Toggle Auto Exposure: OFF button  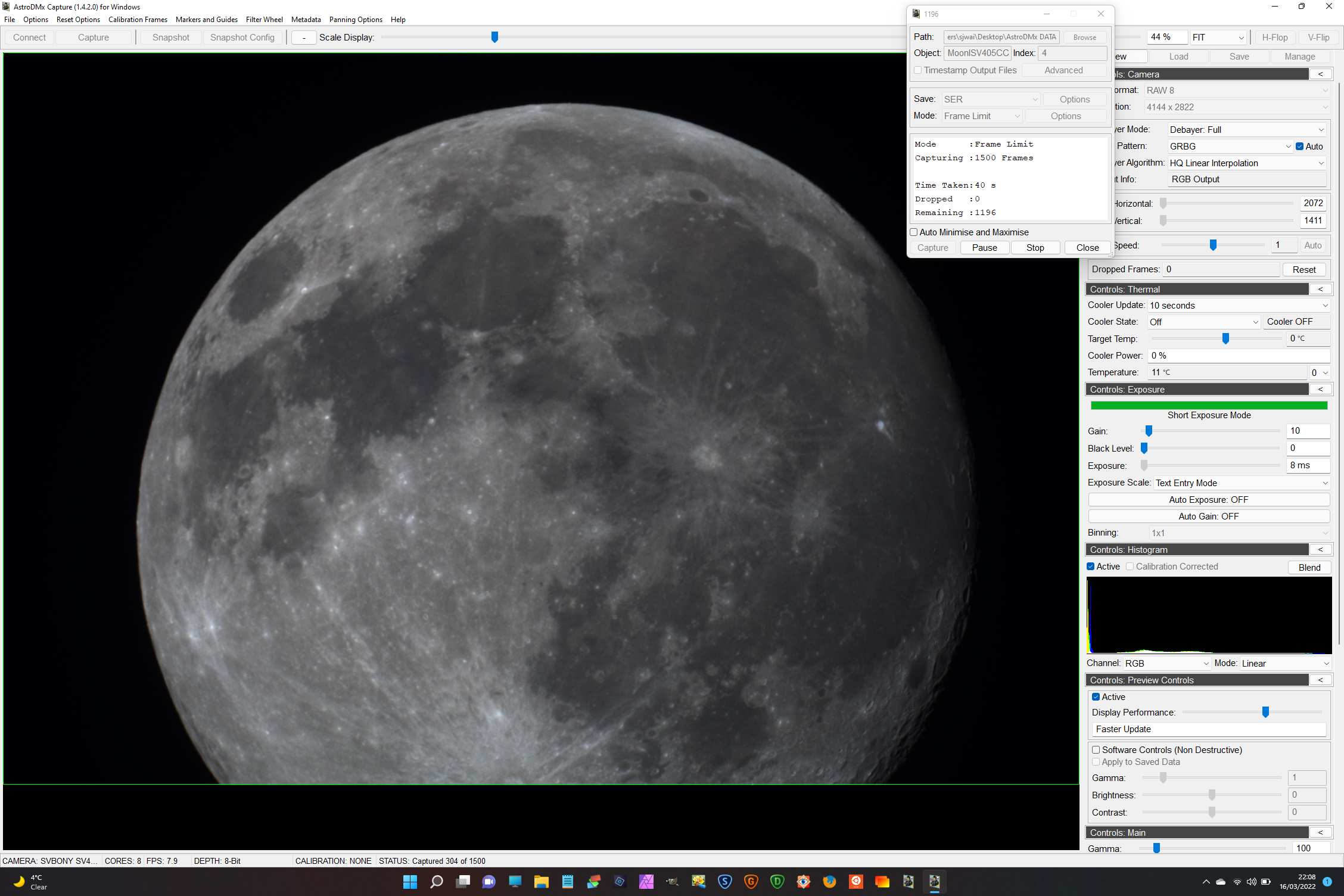click(1209, 500)
